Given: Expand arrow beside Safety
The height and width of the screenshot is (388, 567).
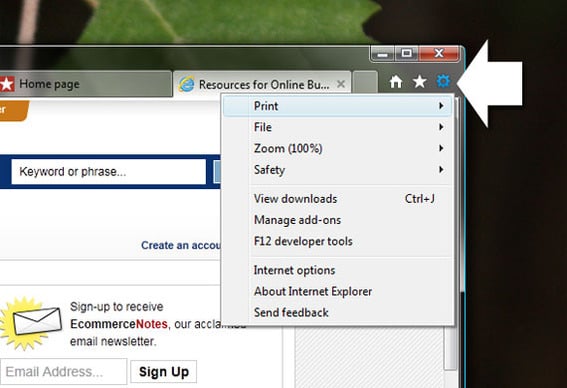Looking at the screenshot, I should point(441,170).
